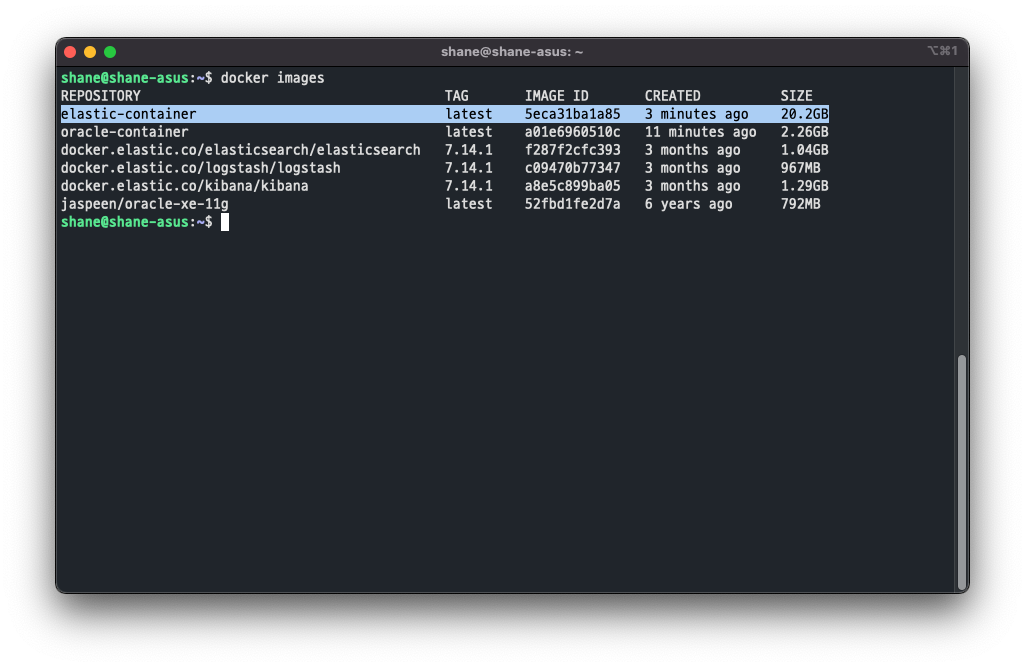The image size is (1025, 667).
Task: Click the TAG column header
Action: tap(457, 96)
